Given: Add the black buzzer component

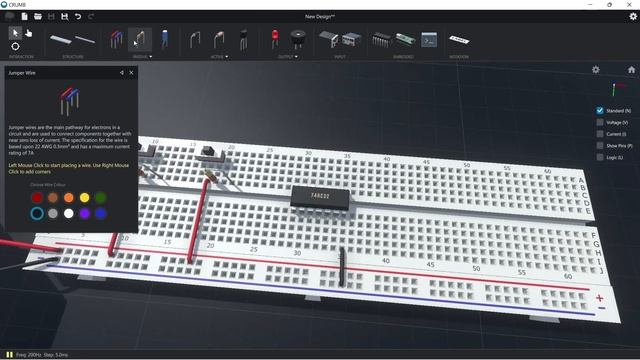Looking at the screenshot, I should [x=298, y=39].
